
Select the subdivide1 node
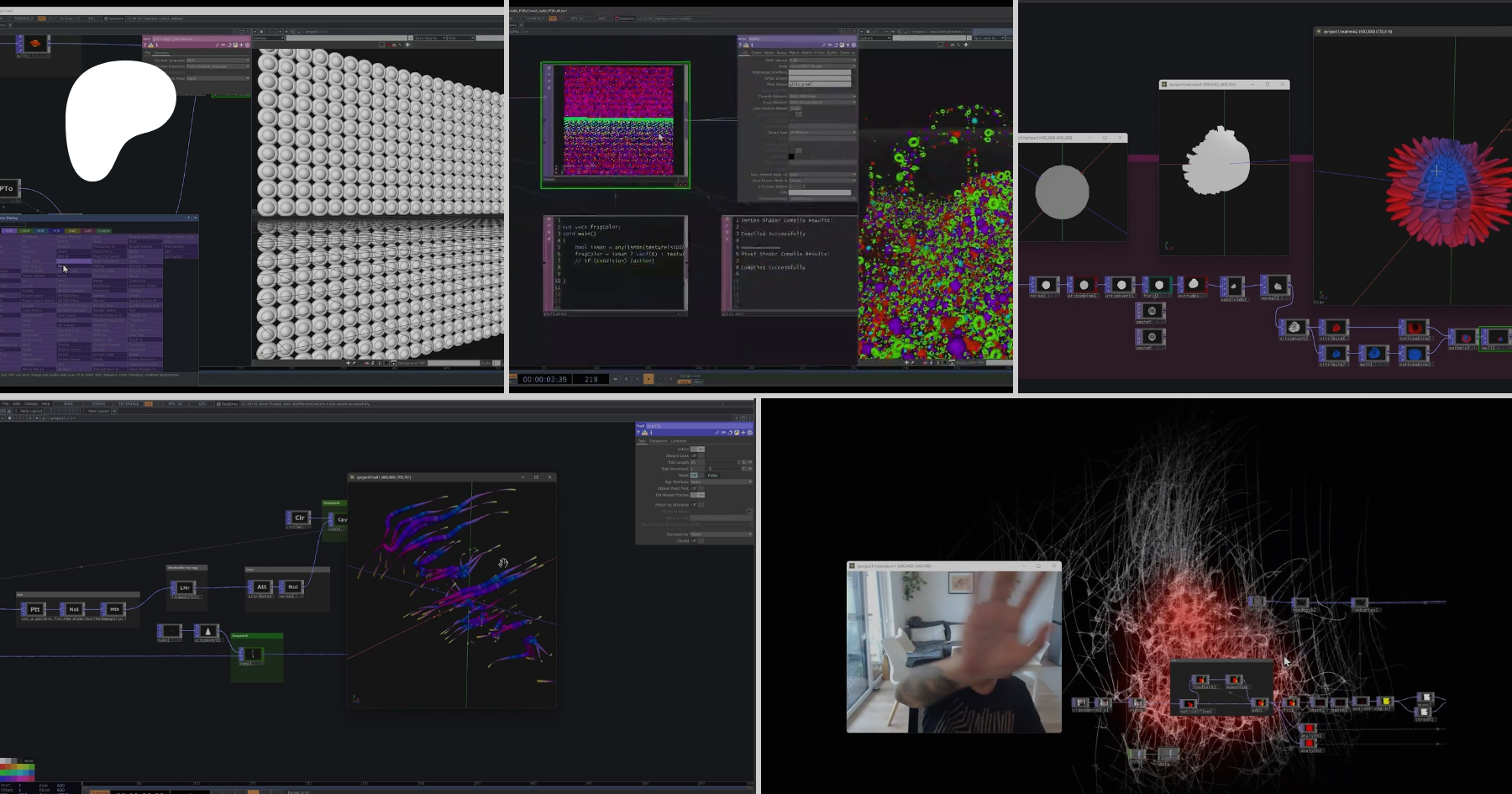[x=1232, y=287]
